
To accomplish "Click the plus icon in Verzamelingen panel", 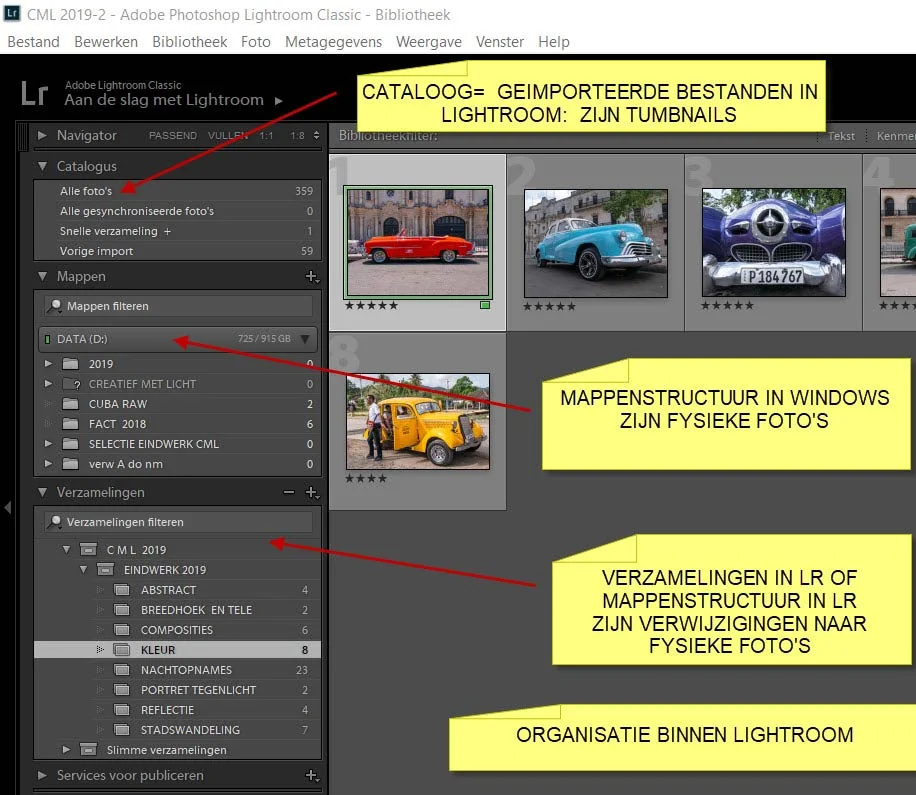I will (x=312, y=492).
